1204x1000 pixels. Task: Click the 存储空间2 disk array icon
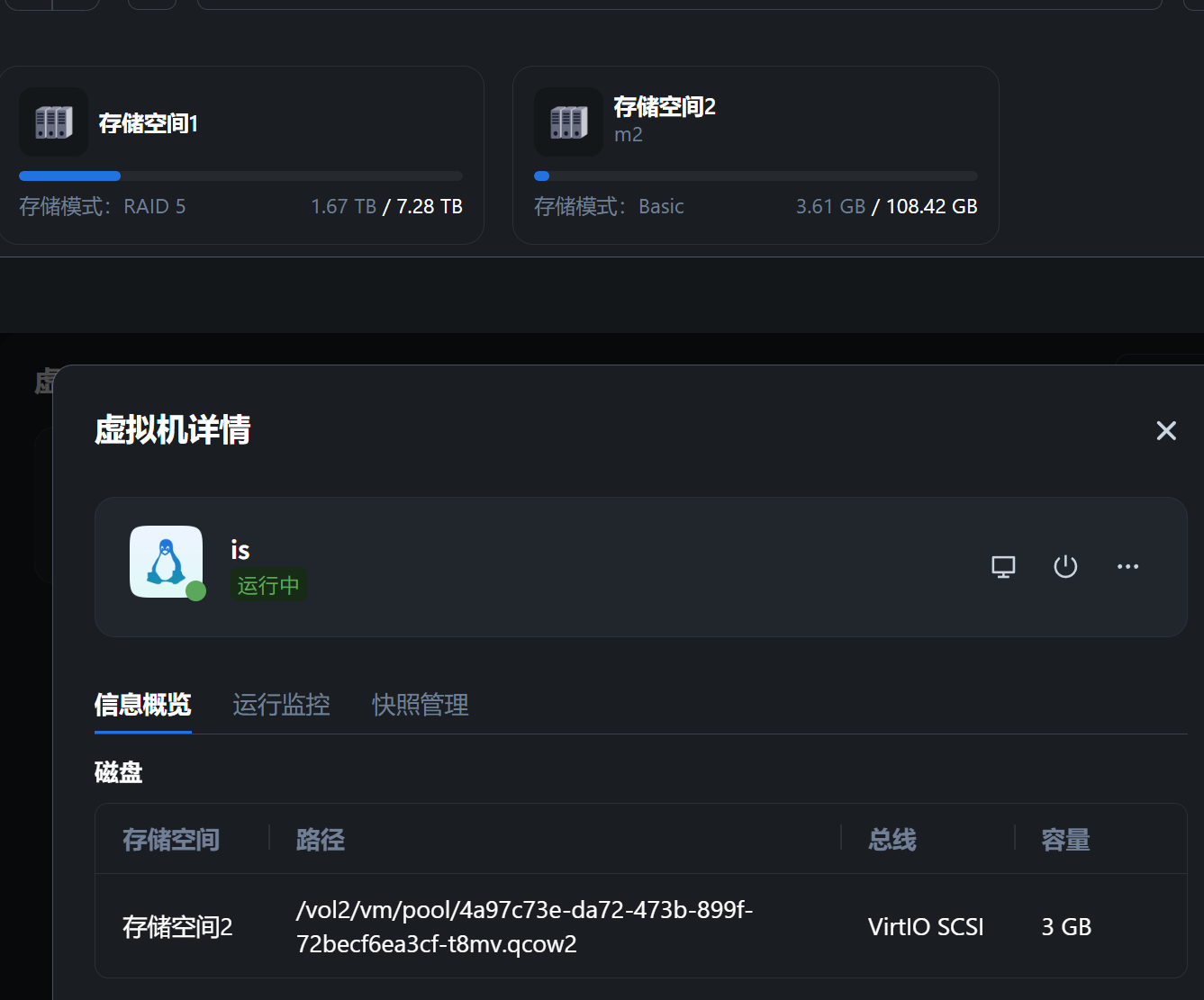tap(568, 122)
